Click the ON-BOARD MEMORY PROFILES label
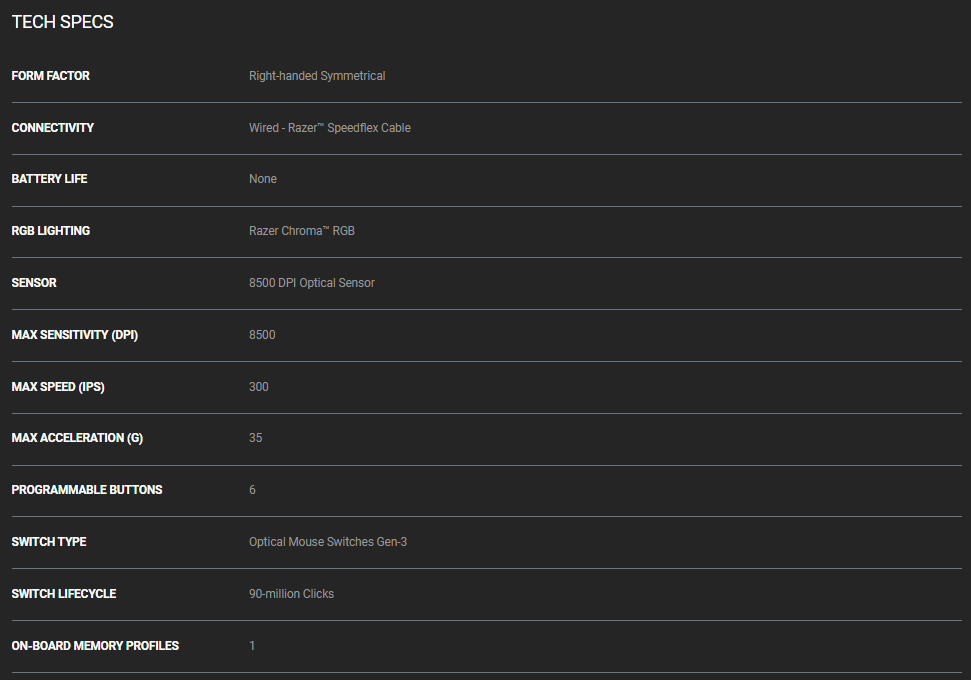971x680 pixels. point(95,646)
